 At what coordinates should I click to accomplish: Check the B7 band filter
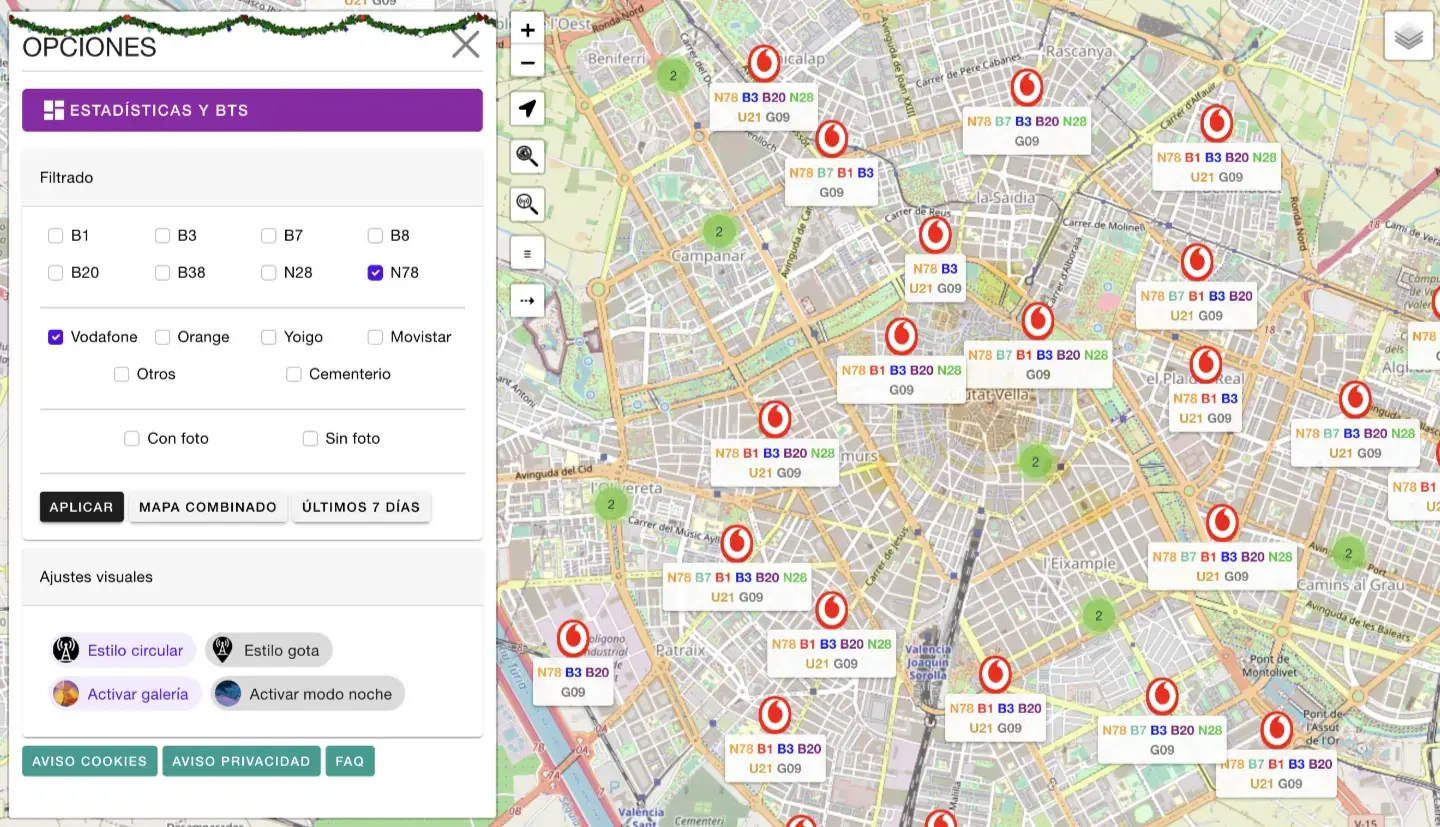[268, 236]
